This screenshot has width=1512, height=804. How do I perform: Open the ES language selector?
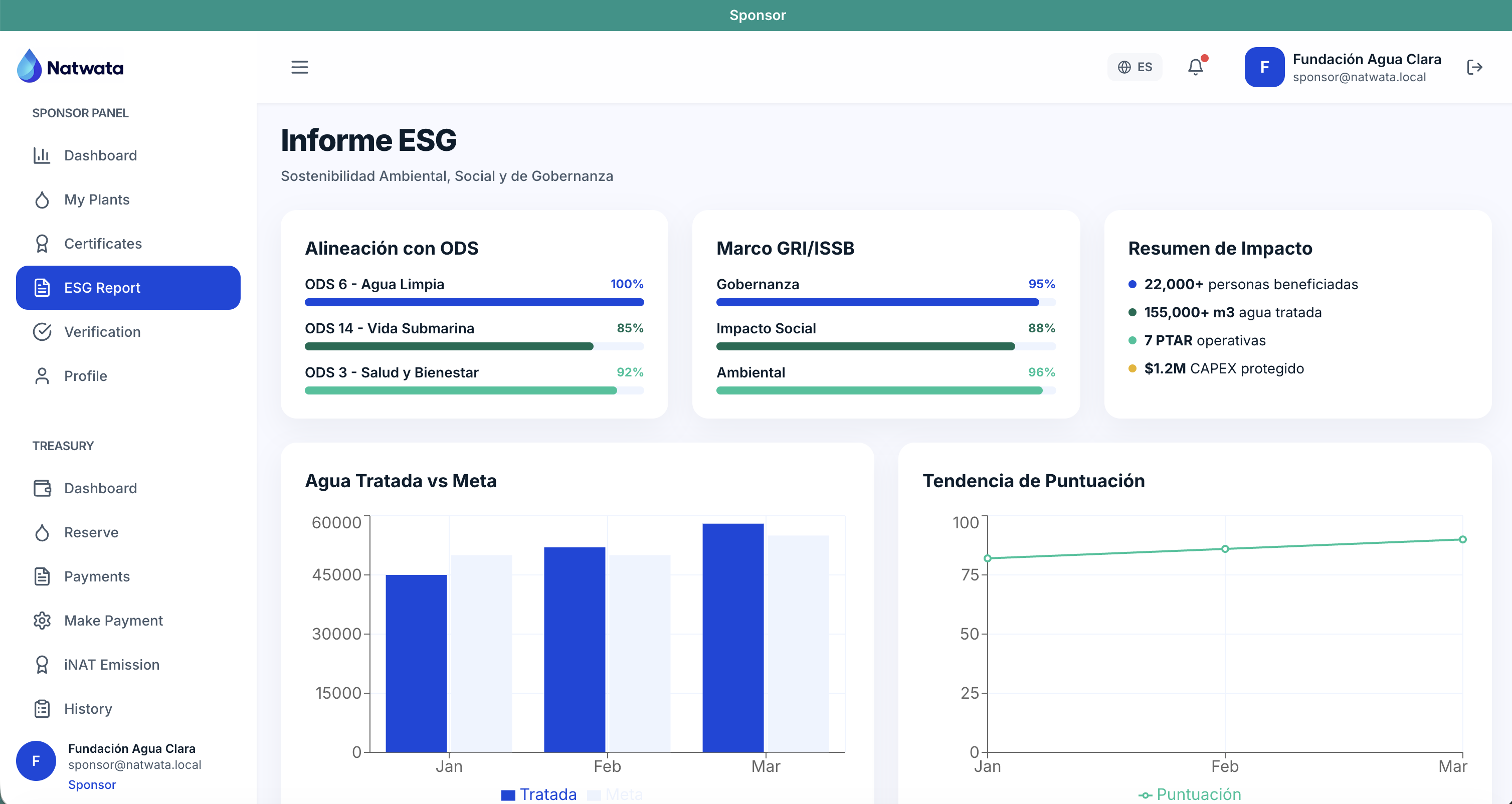click(1134, 66)
